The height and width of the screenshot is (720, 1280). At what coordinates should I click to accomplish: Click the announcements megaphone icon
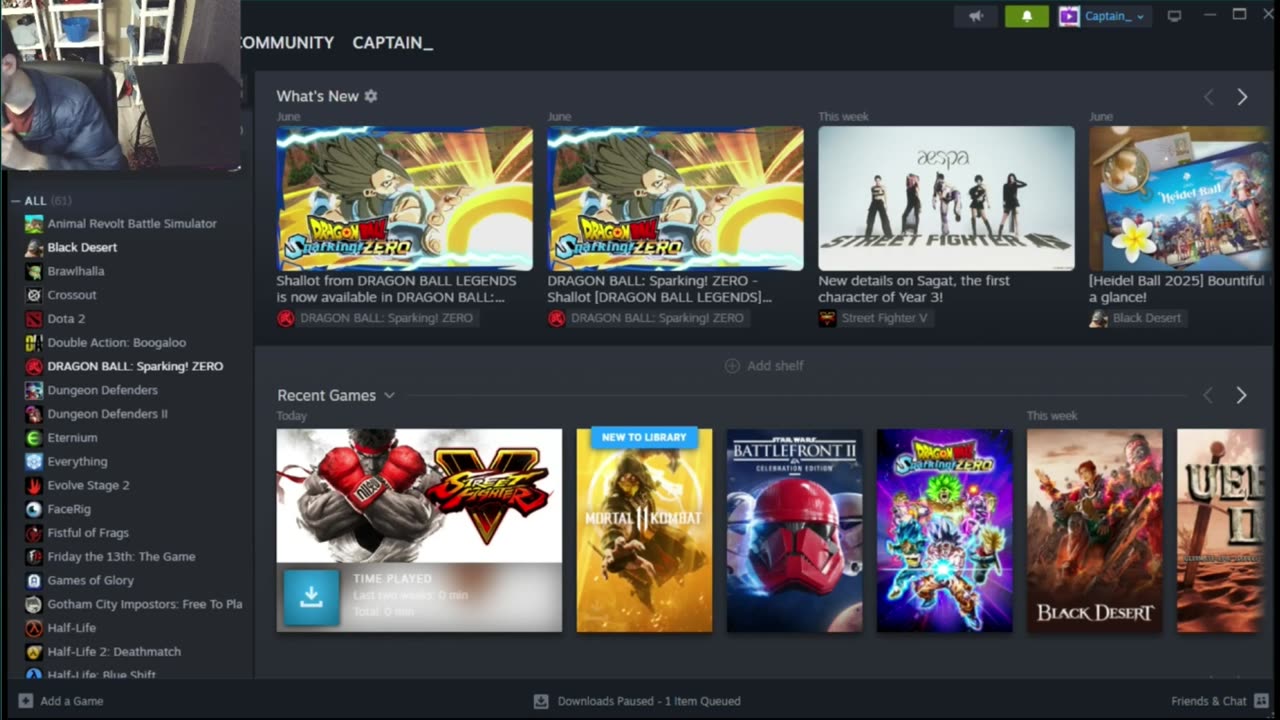(976, 16)
